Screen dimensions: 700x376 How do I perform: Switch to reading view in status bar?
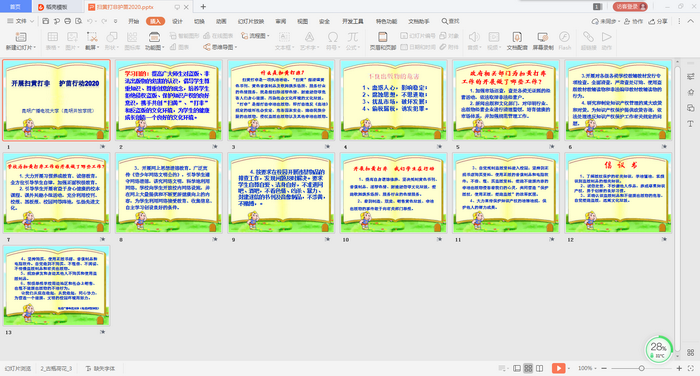tap(540, 368)
